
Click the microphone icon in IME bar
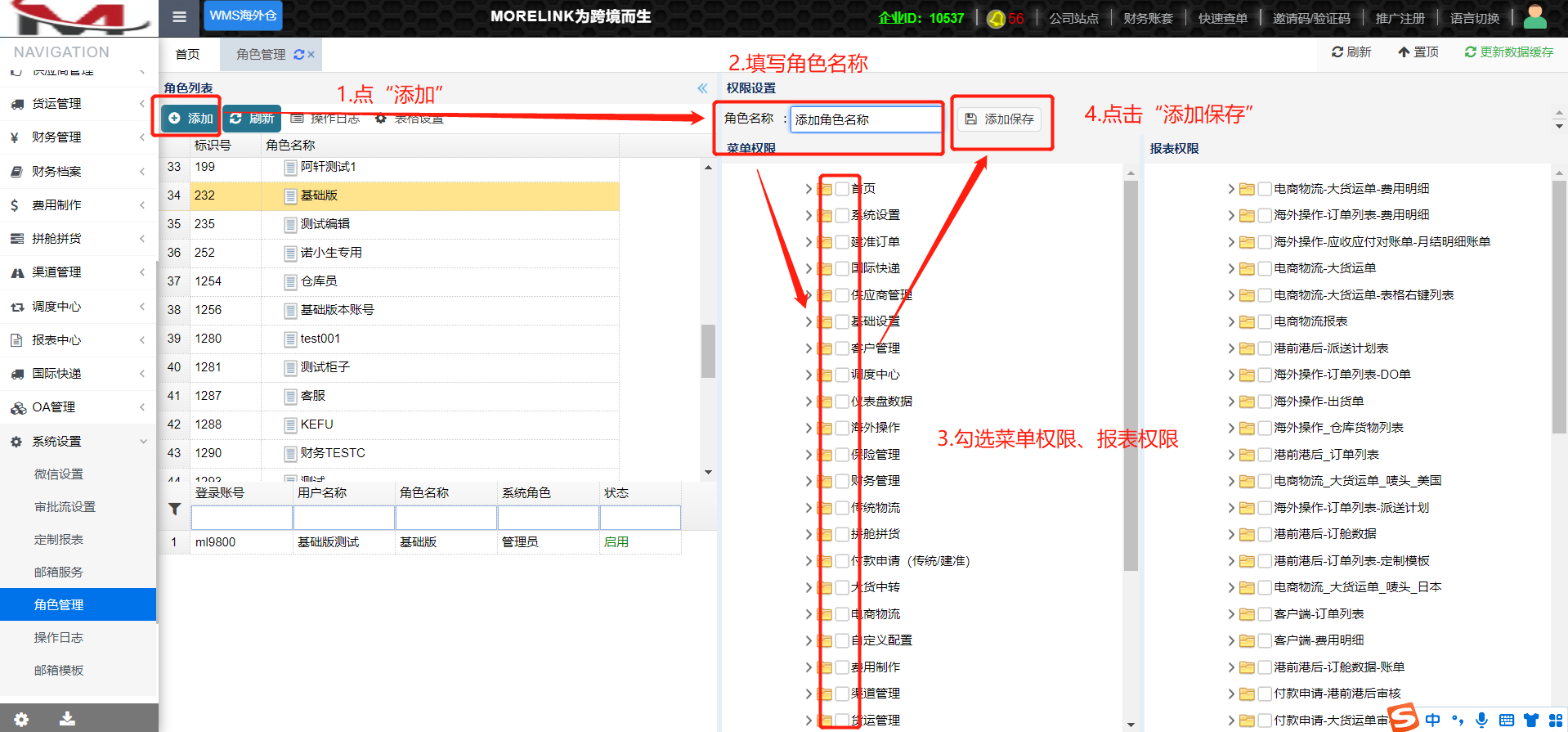(1481, 720)
